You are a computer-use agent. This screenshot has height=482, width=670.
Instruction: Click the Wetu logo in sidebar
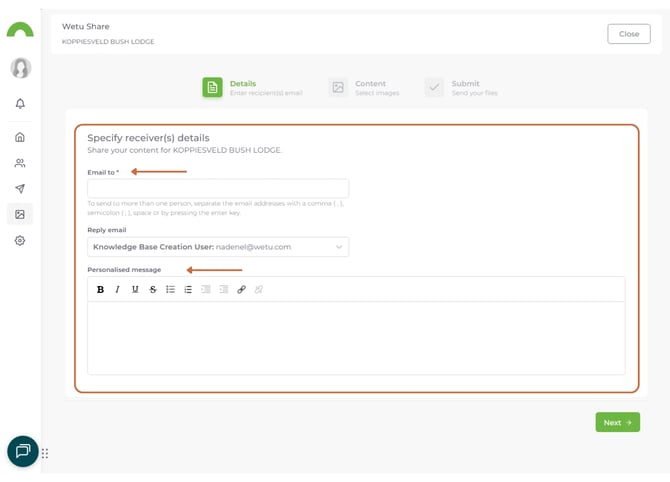pos(20,30)
